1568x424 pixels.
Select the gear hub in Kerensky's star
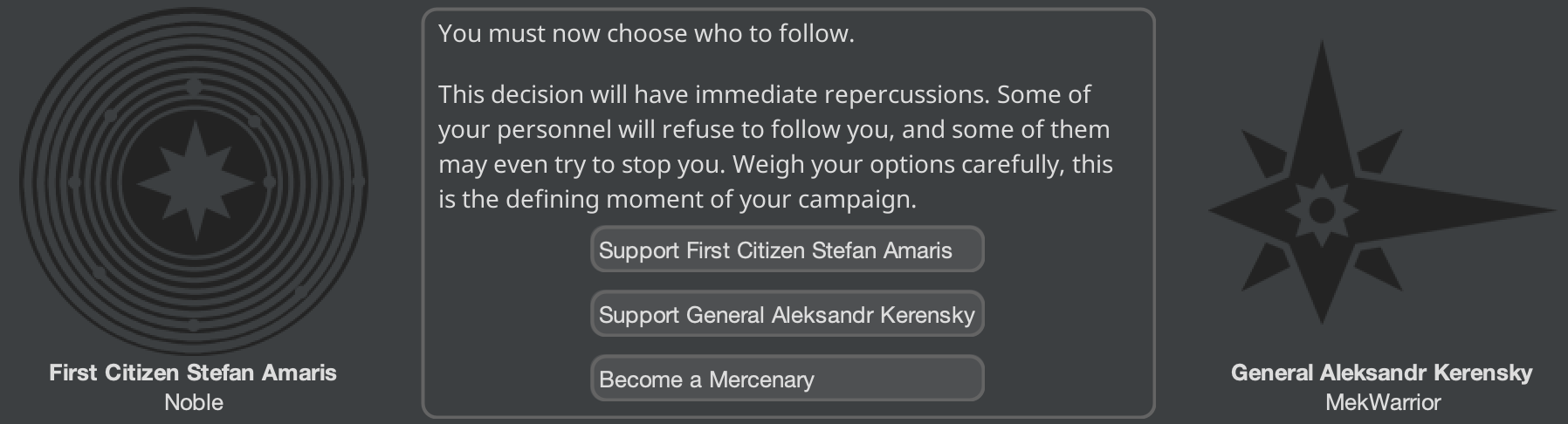1322,210
